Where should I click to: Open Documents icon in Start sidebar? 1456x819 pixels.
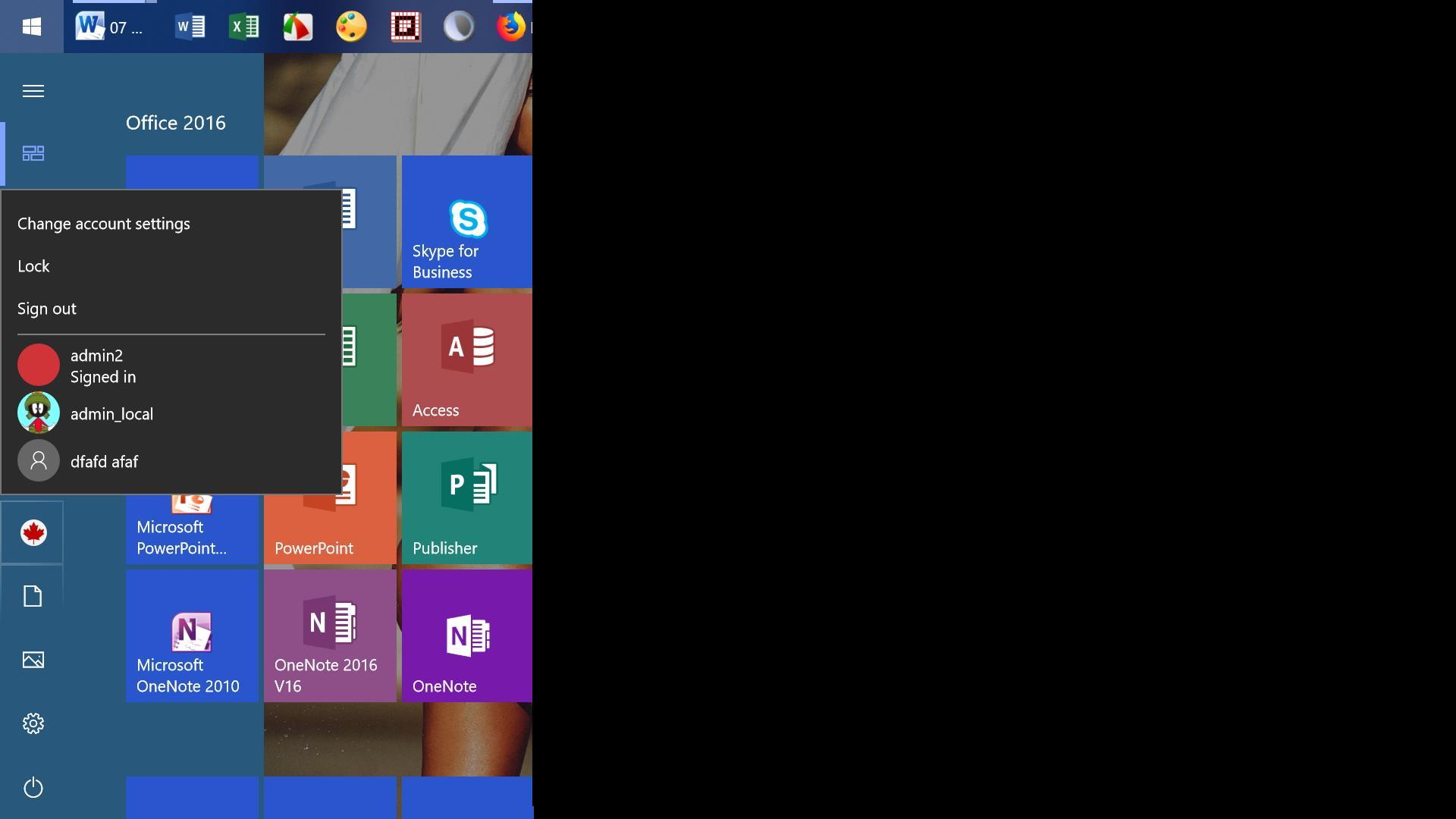click(33, 596)
